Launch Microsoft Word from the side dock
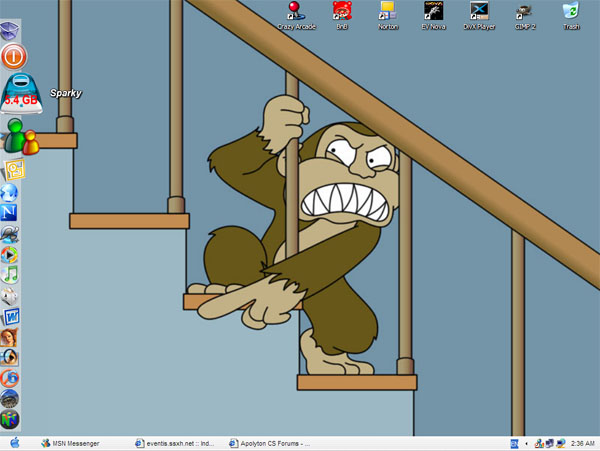 pos(11,317)
